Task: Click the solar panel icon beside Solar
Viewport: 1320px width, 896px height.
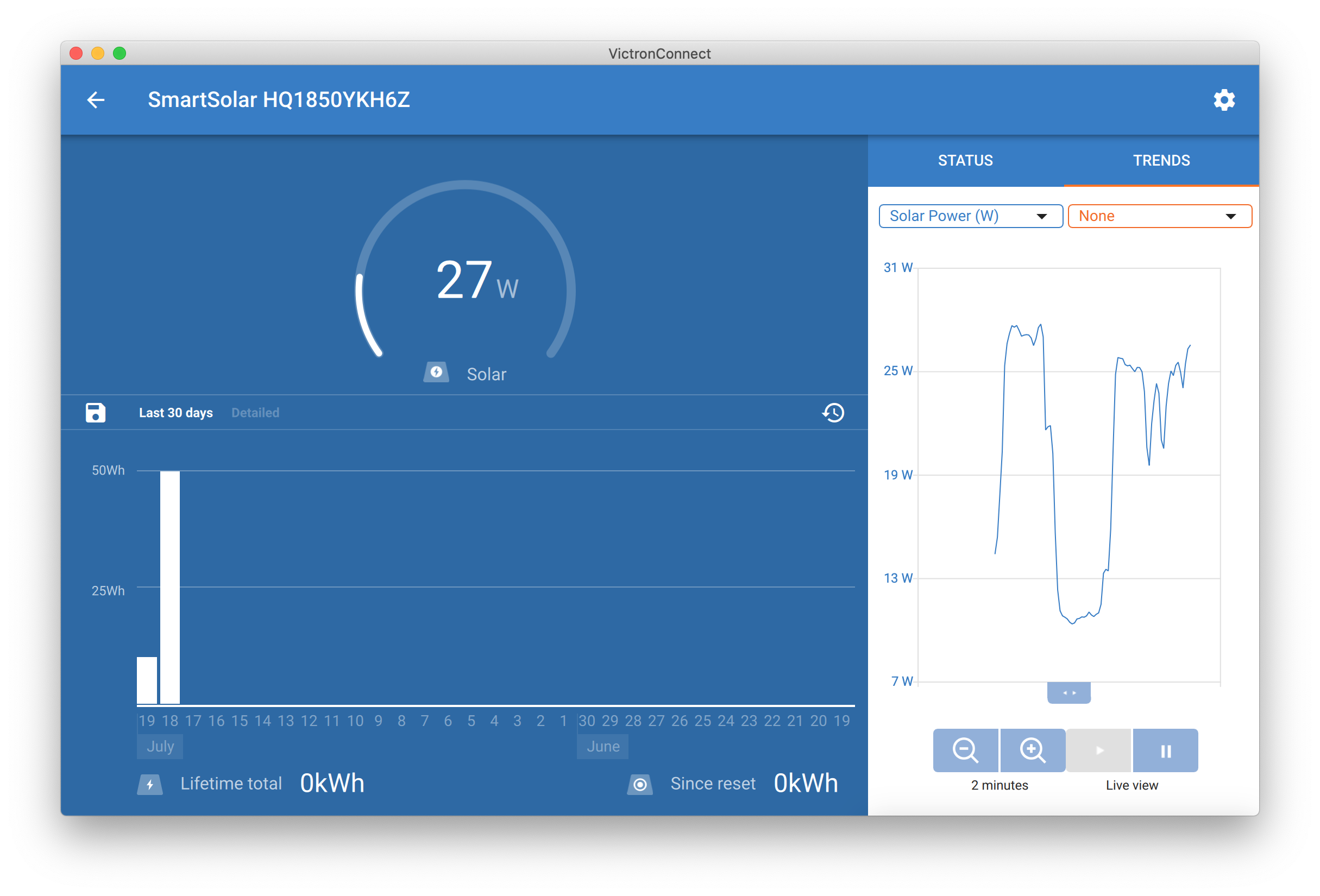Action: pos(436,373)
